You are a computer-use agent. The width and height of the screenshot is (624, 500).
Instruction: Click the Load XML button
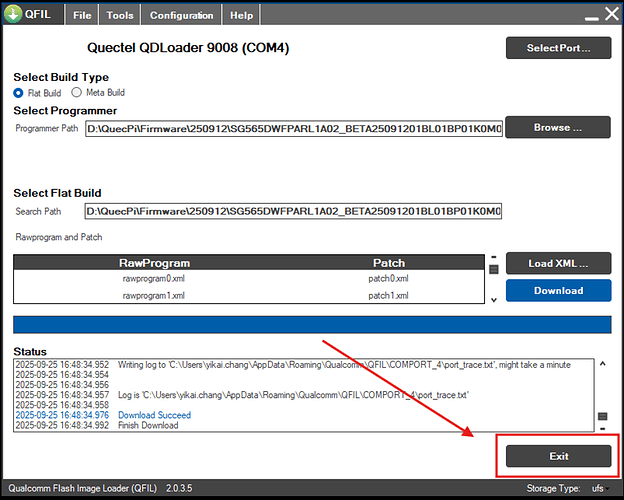click(558, 263)
